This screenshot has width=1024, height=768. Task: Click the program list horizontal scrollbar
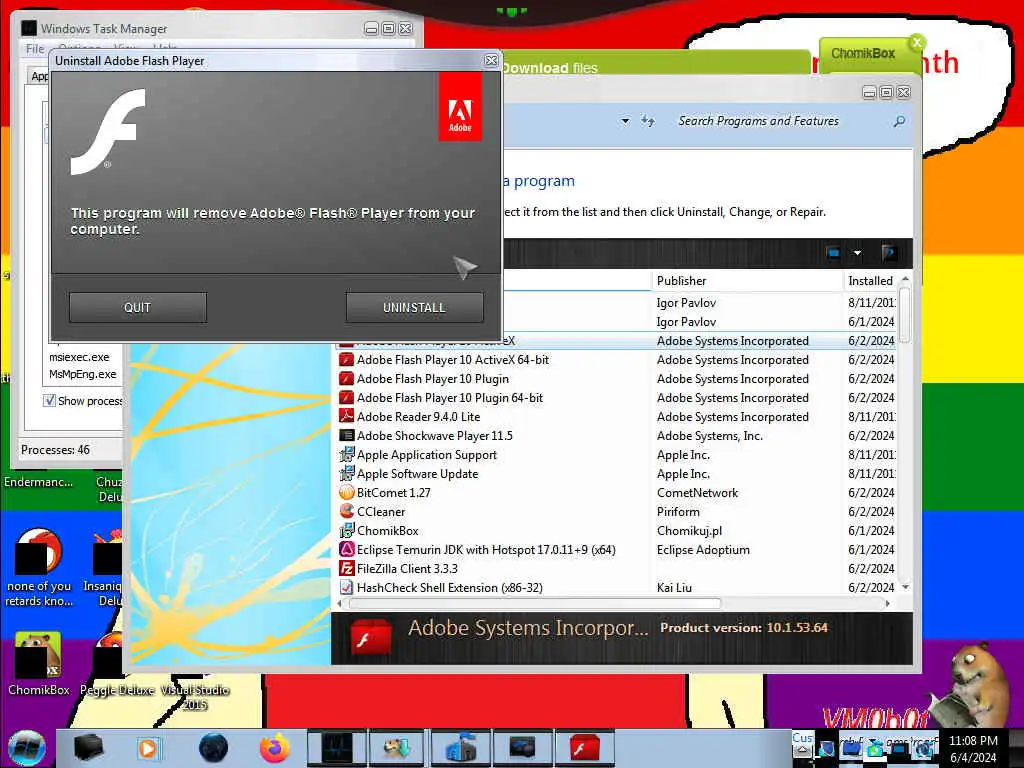tap(535, 603)
